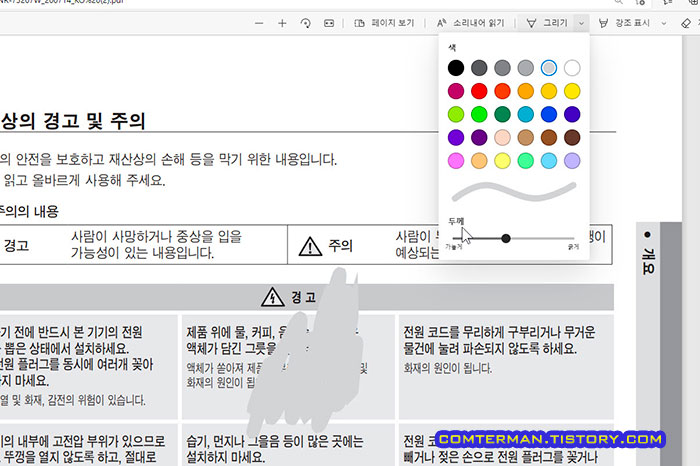Choose the teal cyan swatch

pyautogui.click(x=525, y=114)
